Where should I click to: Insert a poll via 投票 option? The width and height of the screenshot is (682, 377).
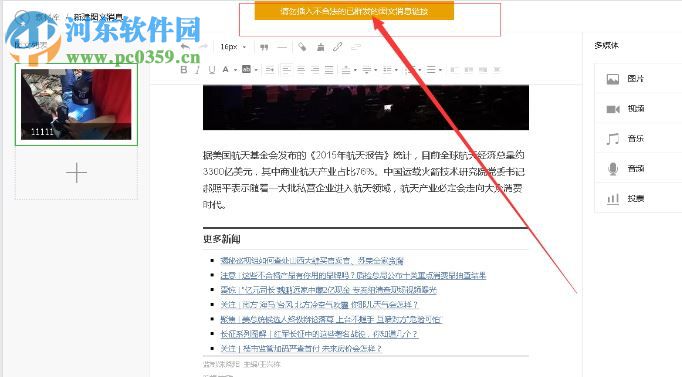point(638,199)
